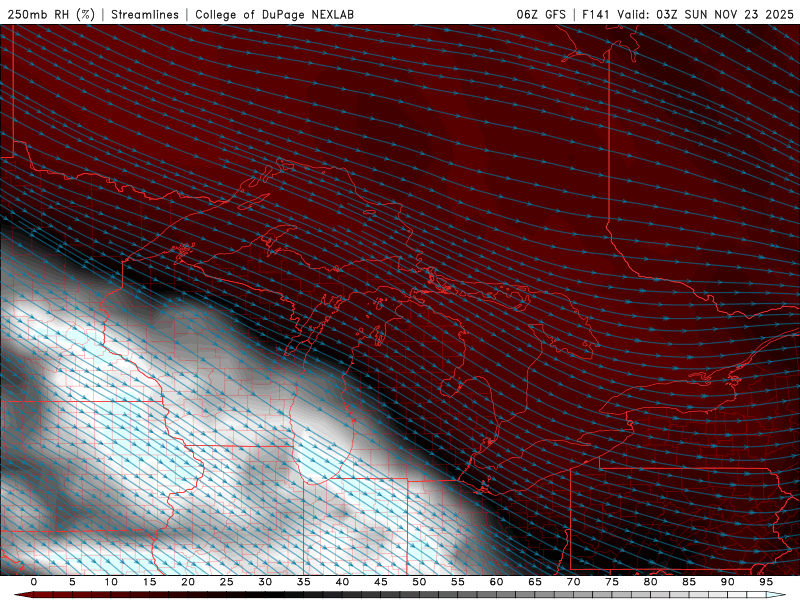
Task: Click the colorbar label "25"
Action: [227, 582]
